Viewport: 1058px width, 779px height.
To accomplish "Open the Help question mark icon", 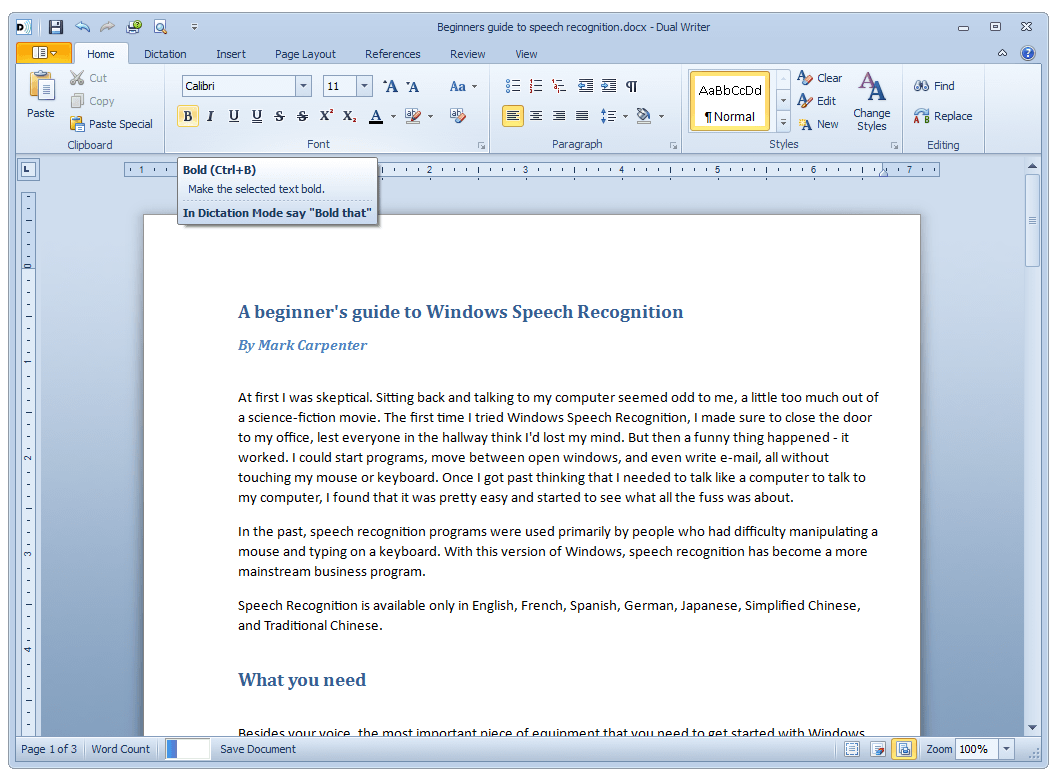I will click(x=1028, y=54).
